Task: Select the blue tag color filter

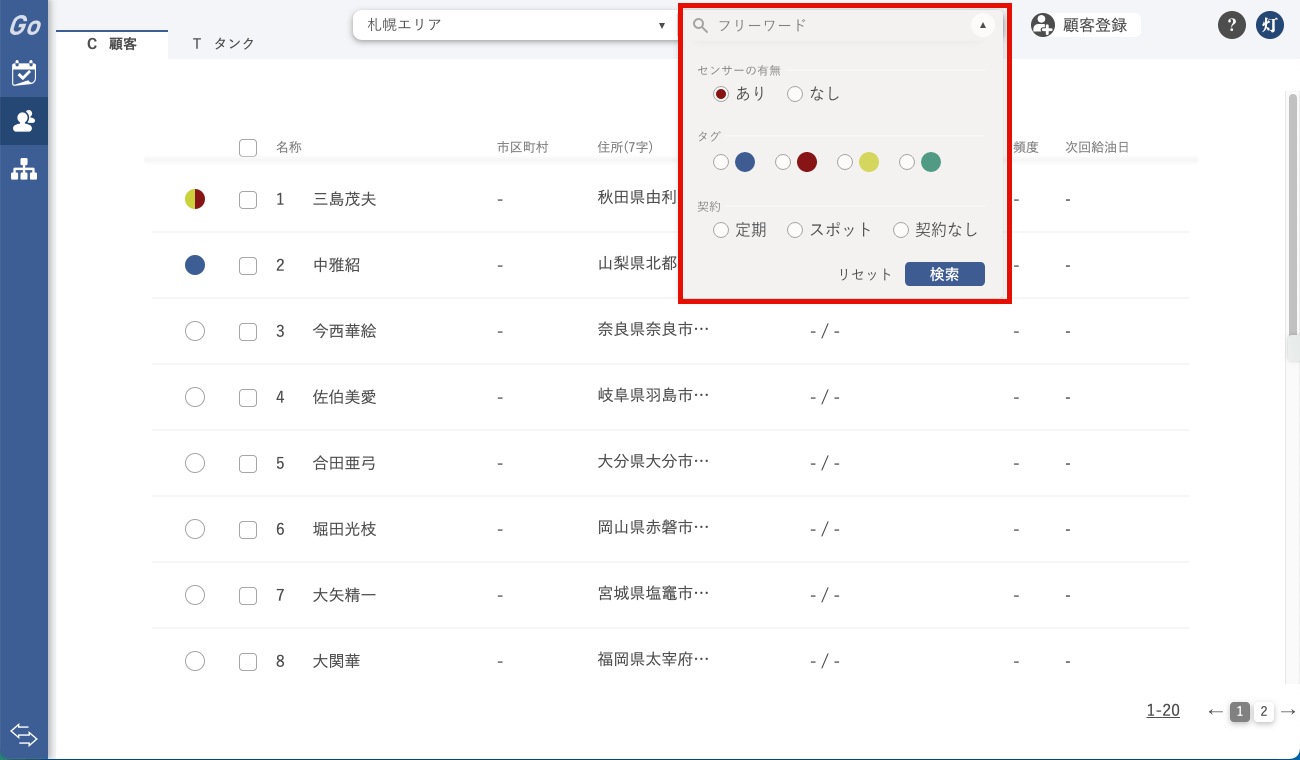Action: tap(721, 162)
